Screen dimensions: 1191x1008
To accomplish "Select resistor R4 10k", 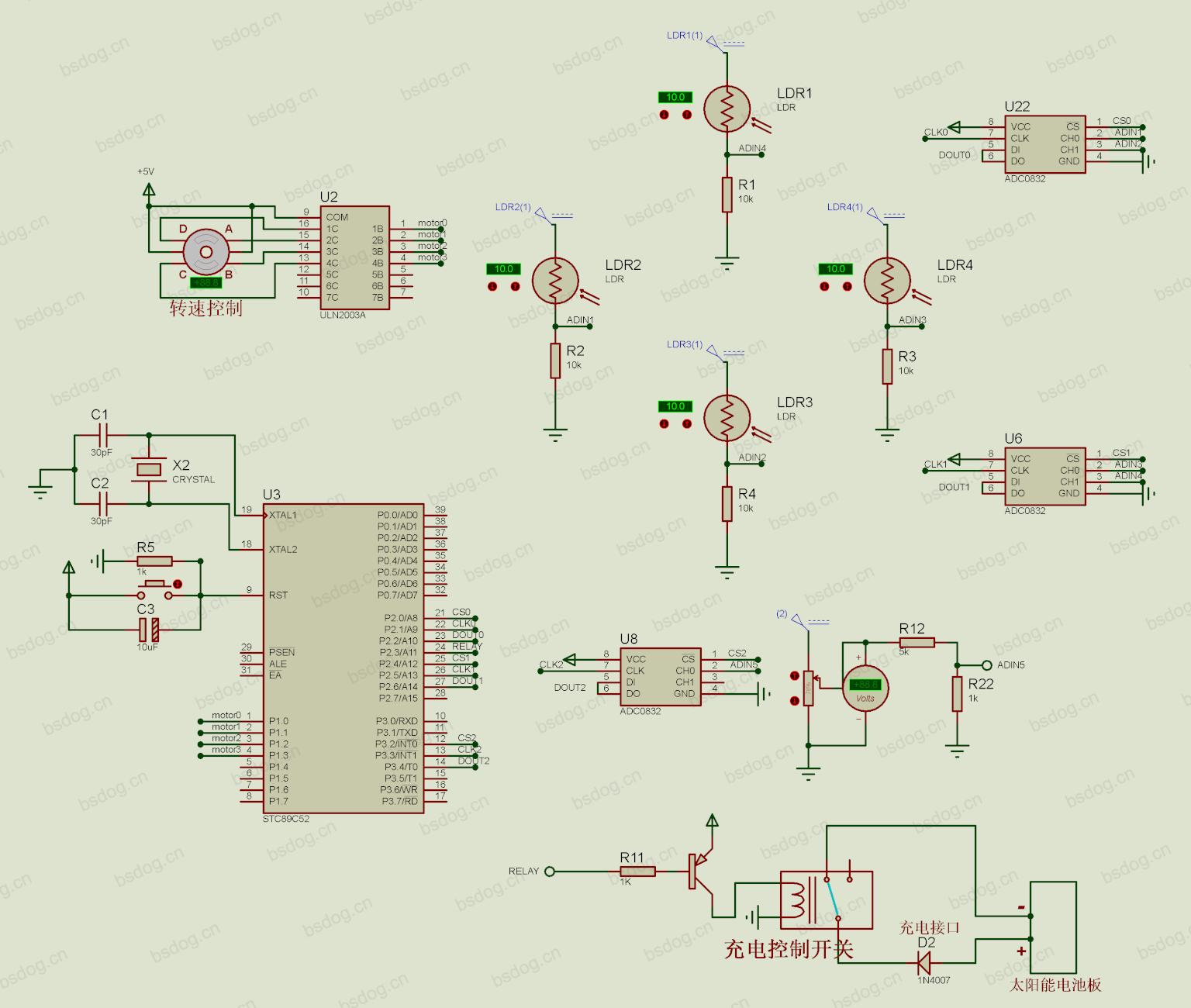I will click(727, 504).
